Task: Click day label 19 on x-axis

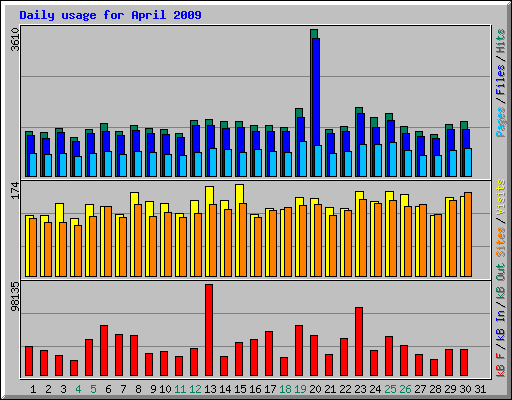Action: coord(300,389)
